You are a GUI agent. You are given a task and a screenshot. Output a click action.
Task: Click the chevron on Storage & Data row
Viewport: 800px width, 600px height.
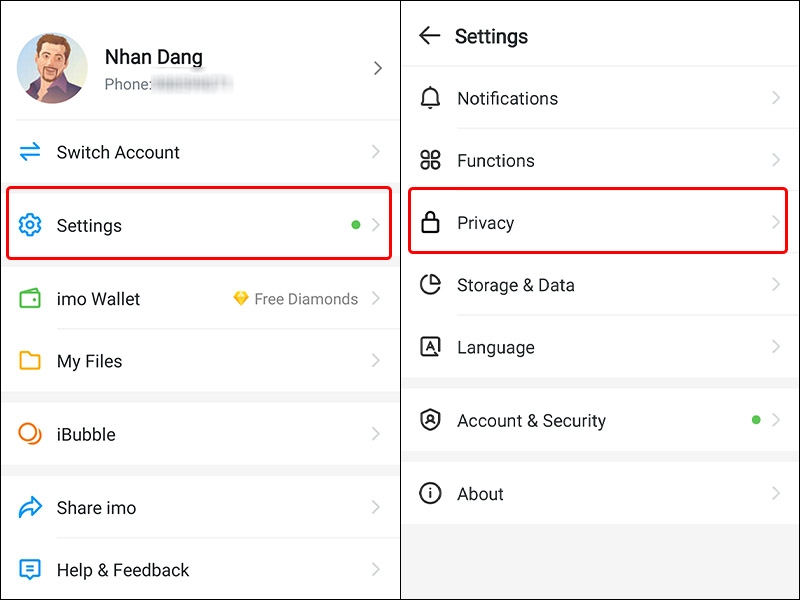pyautogui.click(x=776, y=284)
